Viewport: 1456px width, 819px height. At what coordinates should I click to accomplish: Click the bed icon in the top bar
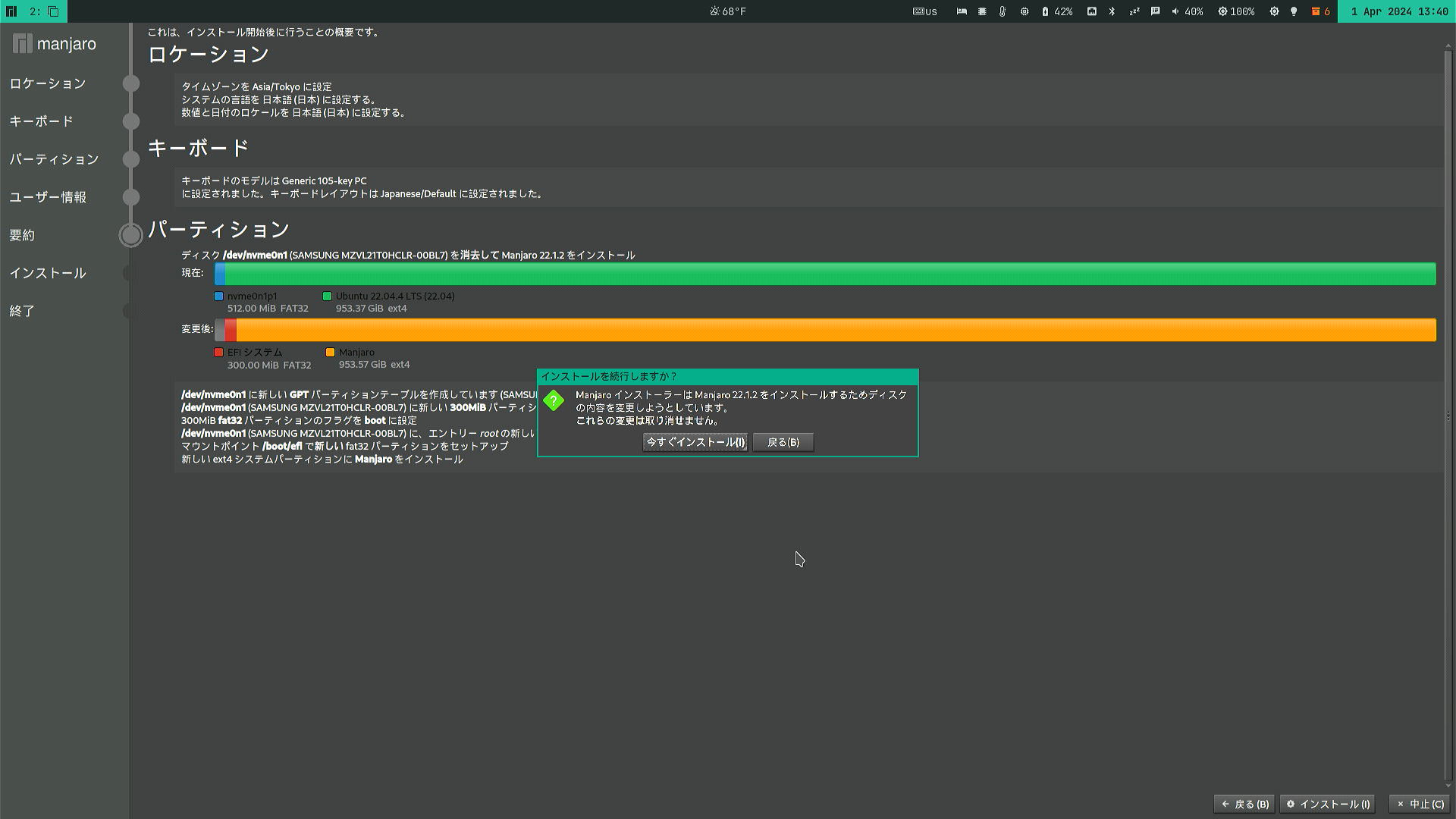tap(962, 11)
